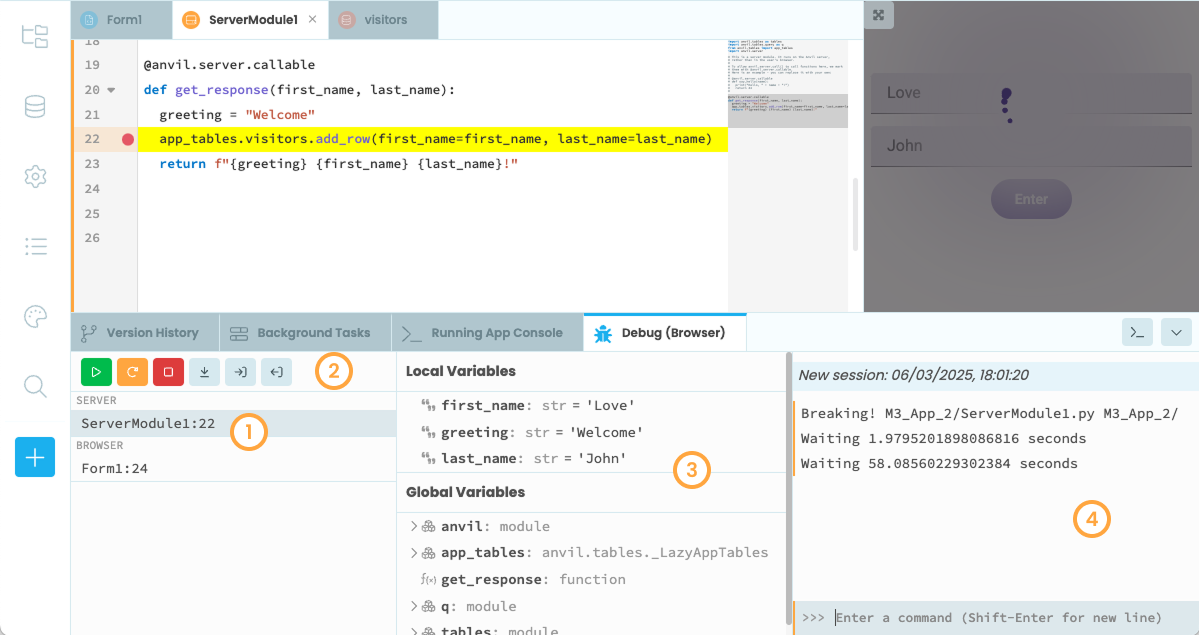
Task: Click the return statement on line 23
Action: tap(339, 164)
